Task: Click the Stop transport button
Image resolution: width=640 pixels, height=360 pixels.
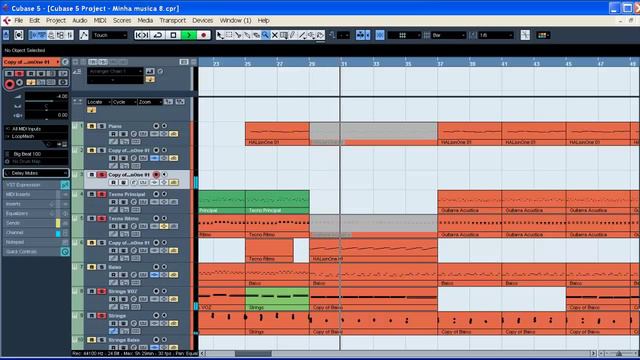Action: (173, 36)
